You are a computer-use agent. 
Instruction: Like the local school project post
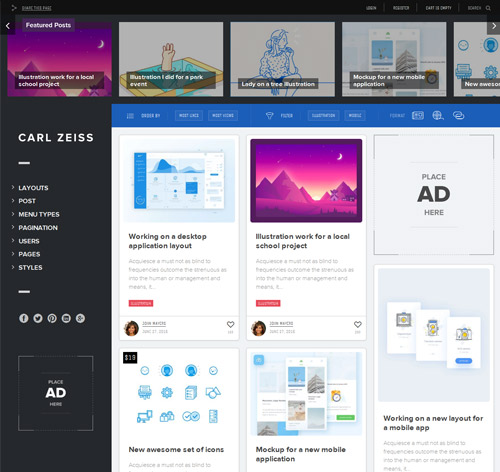[x=358, y=324]
